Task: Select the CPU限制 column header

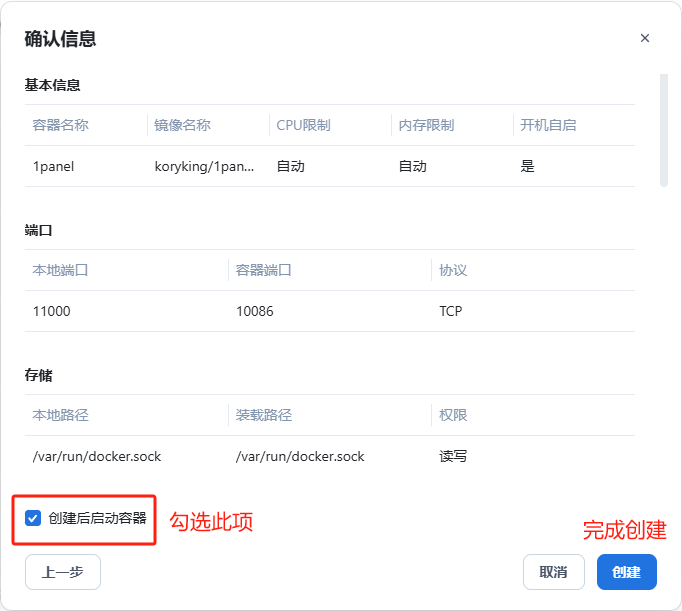Action: (304, 125)
